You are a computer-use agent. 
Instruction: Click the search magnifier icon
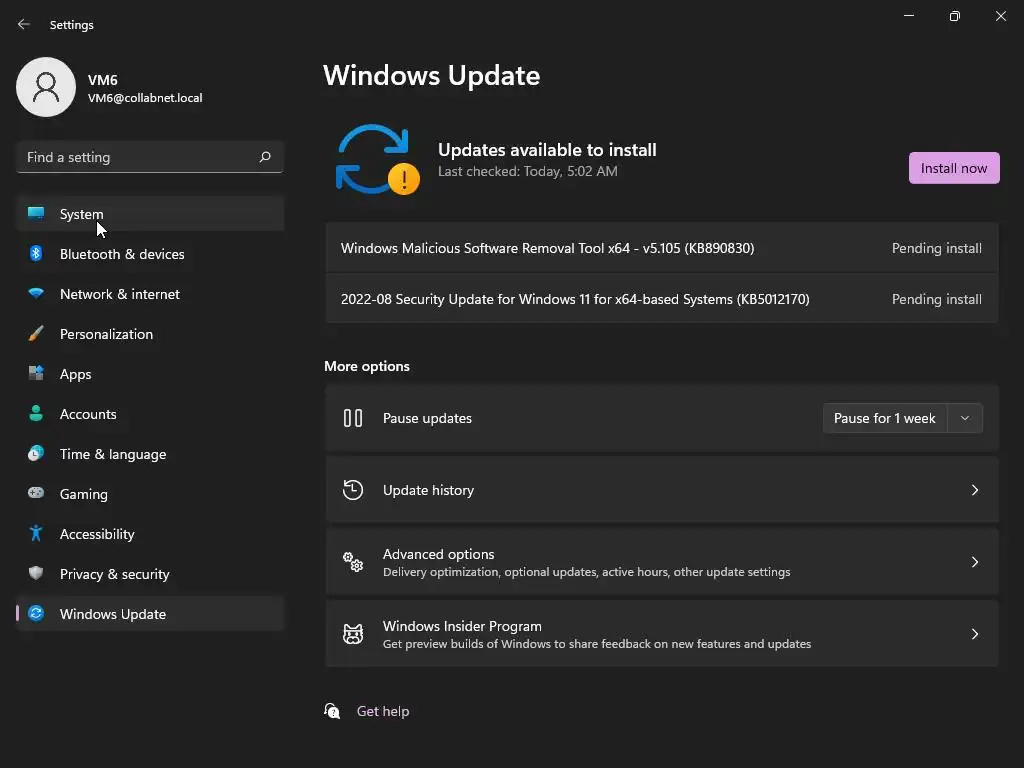tap(265, 157)
